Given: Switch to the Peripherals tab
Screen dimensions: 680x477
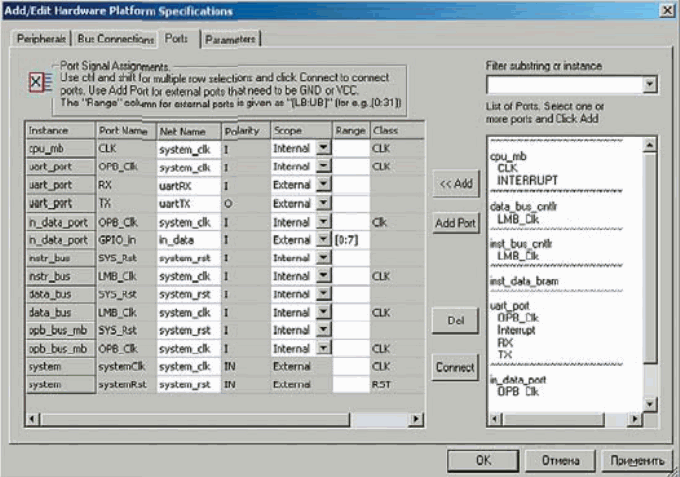Looking at the screenshot, I should (41, 39).
